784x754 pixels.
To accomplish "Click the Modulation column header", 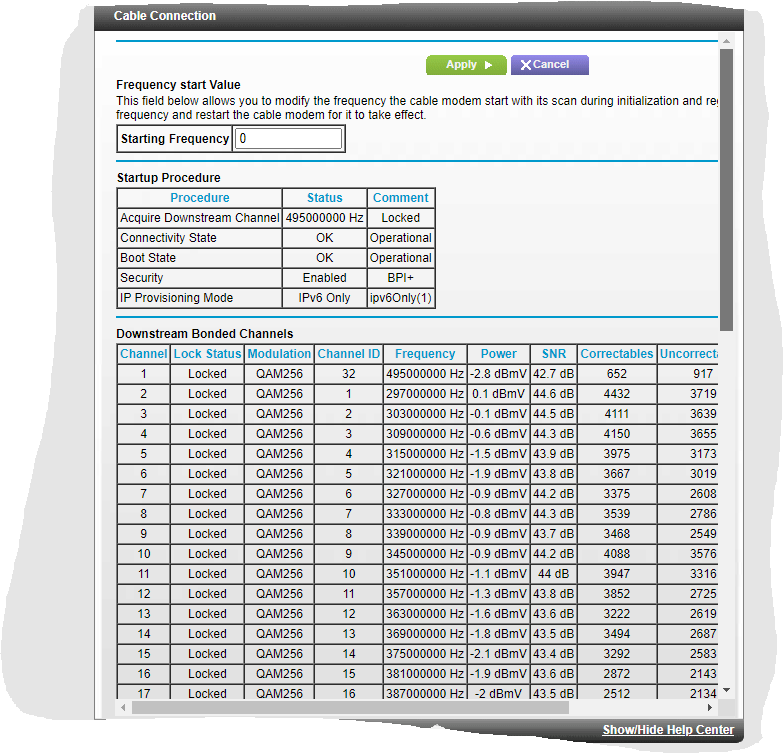I will [279, 354].
